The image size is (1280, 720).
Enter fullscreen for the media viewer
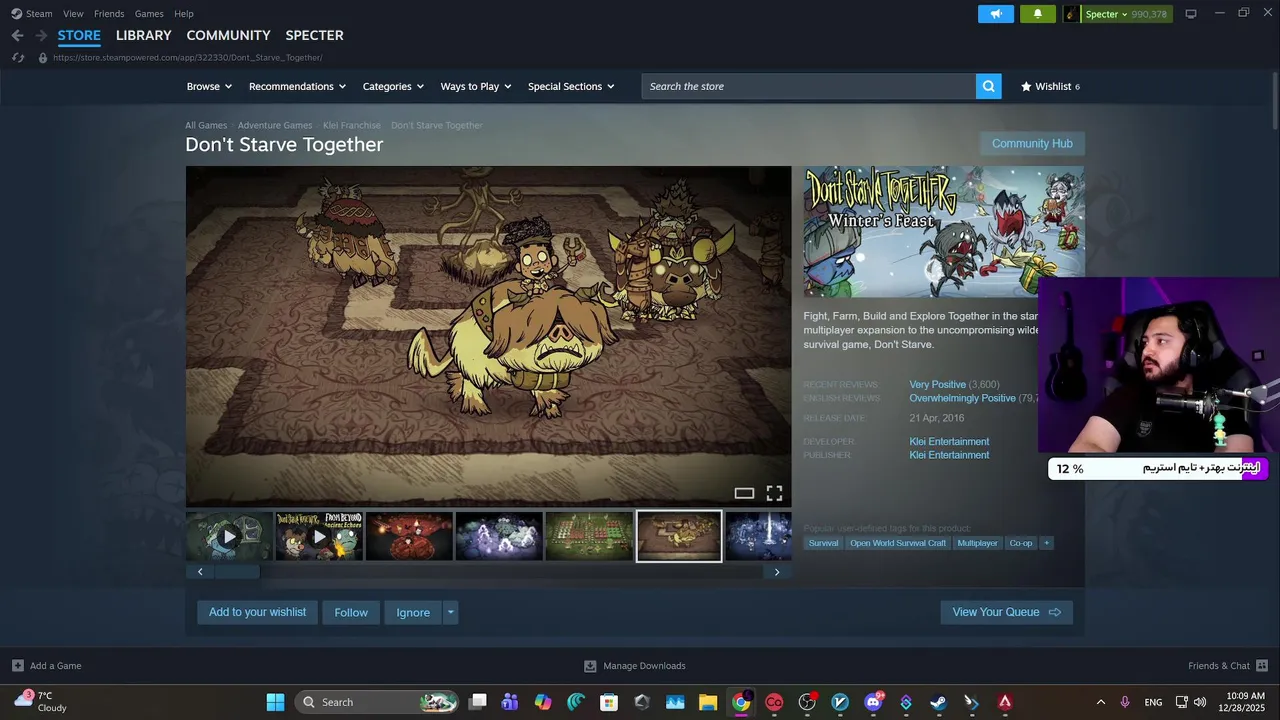pyautogui.click(x=774, y=493)
